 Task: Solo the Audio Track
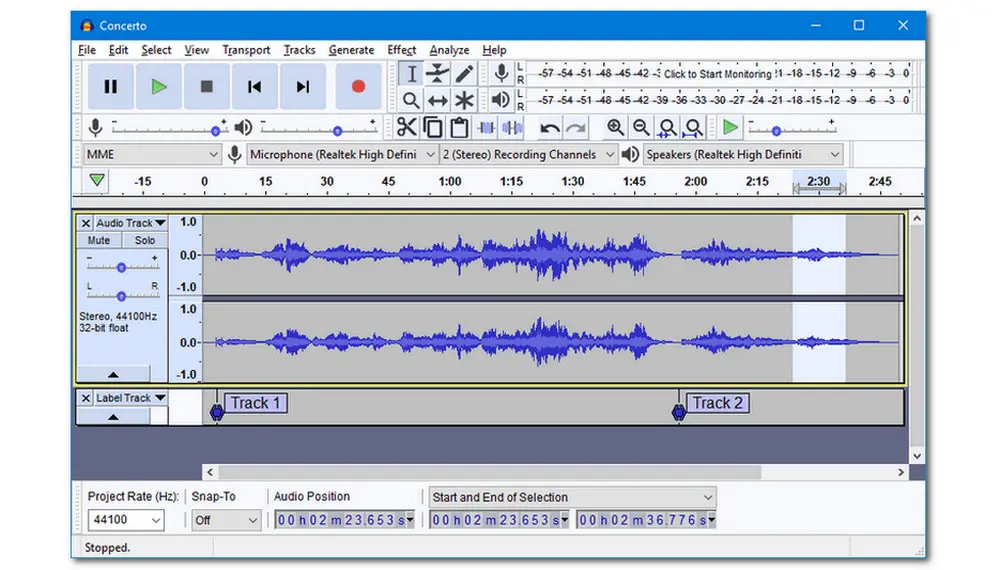click(x=145, y=240)
